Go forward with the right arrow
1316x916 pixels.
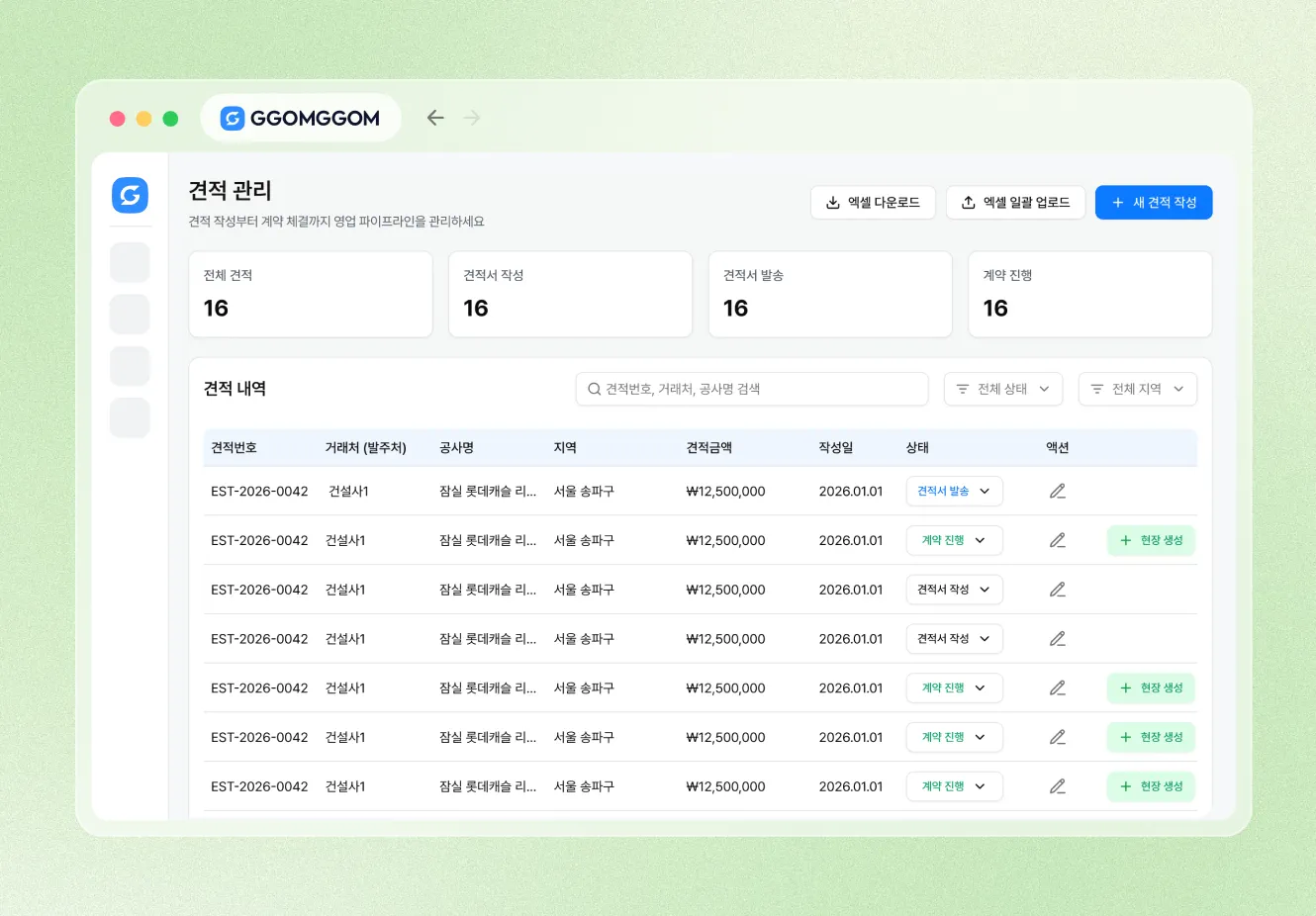[x=472, y=118]
